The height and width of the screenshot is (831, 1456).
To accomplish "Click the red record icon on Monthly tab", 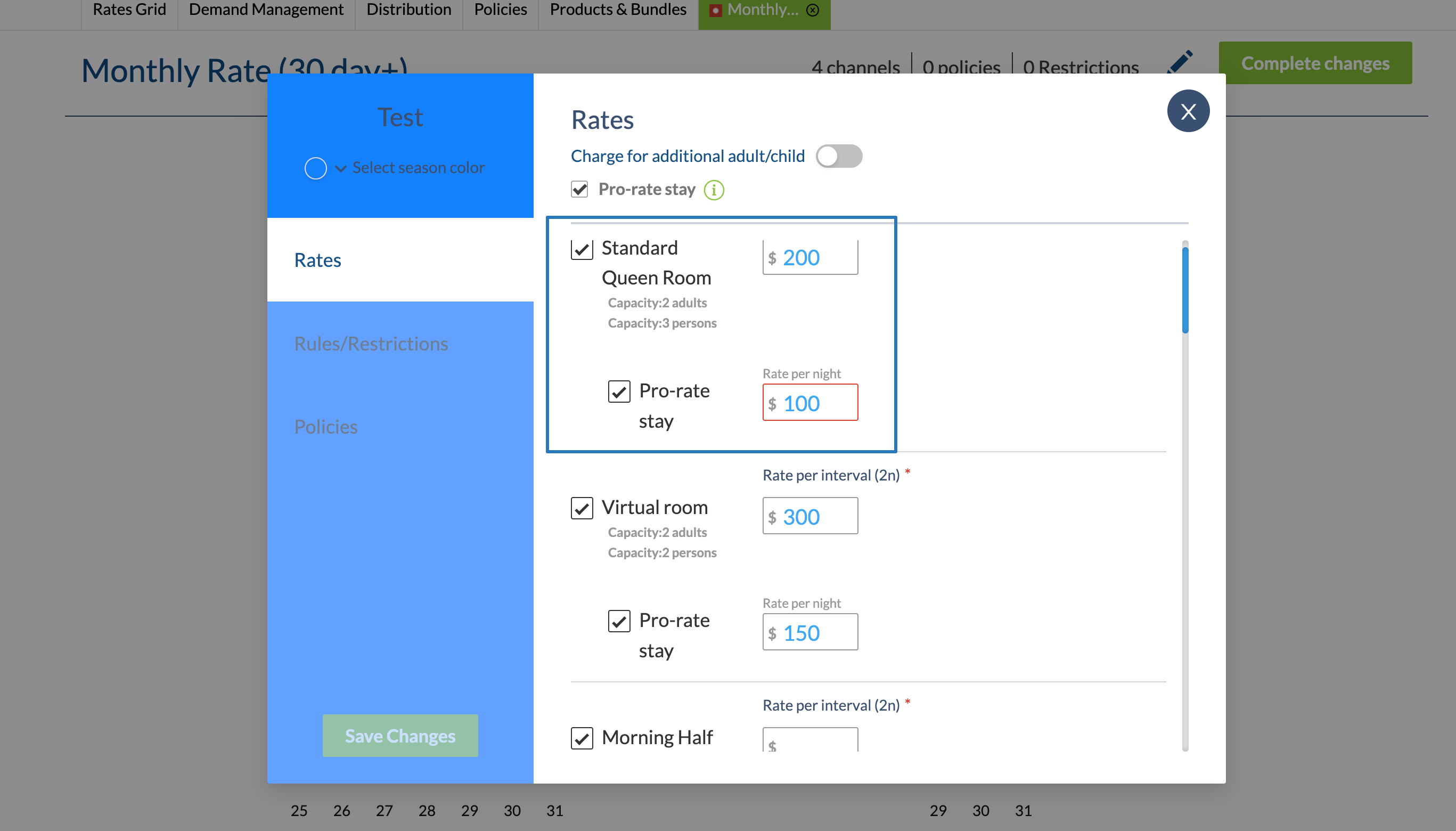I will [715, 10].
